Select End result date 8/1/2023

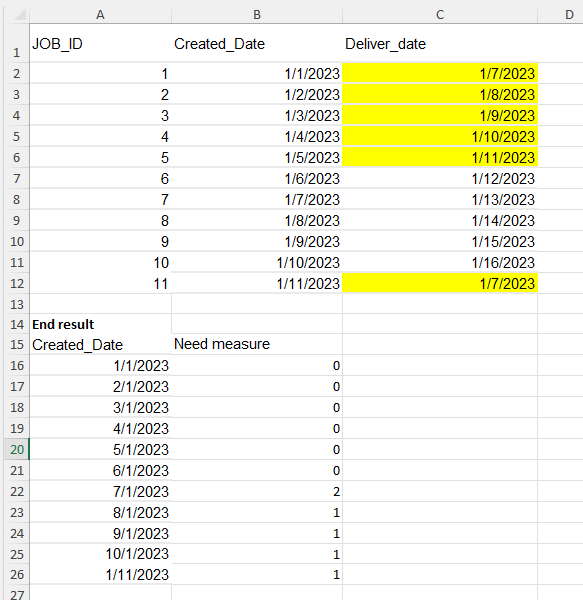point(100,512)
